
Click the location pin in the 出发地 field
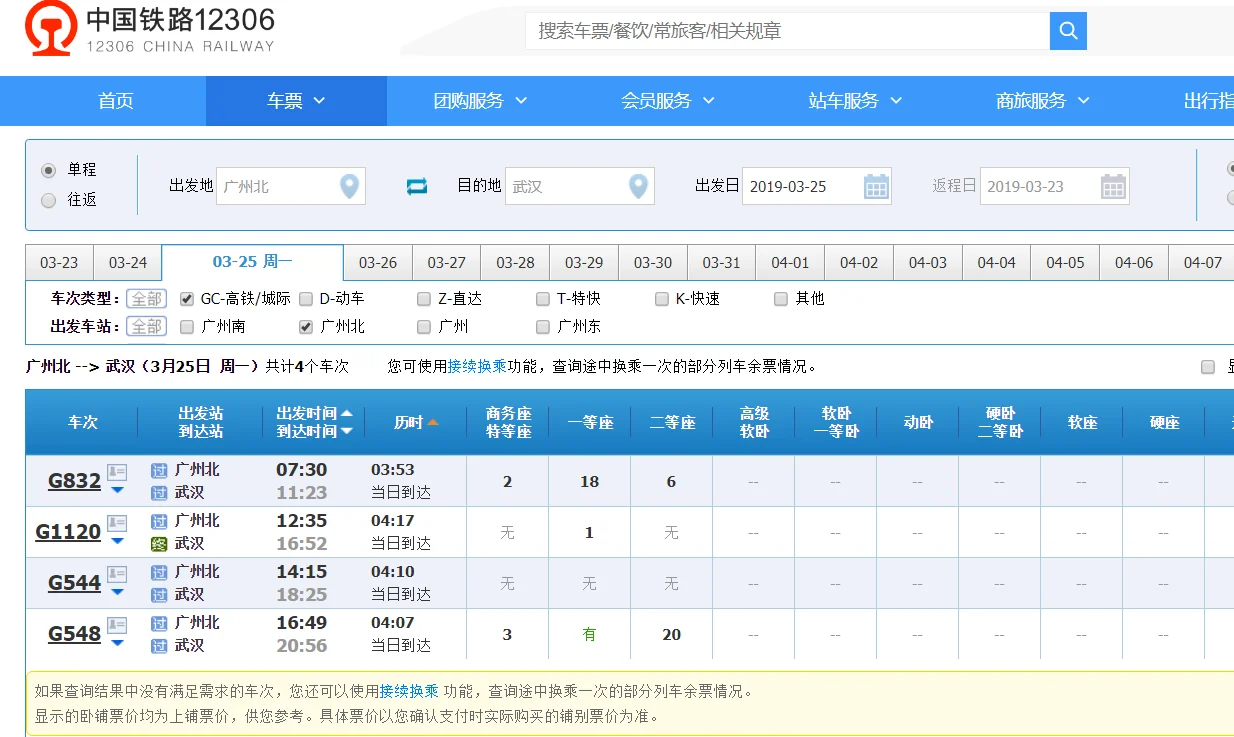pyautogui.click(x=351, y=186)
